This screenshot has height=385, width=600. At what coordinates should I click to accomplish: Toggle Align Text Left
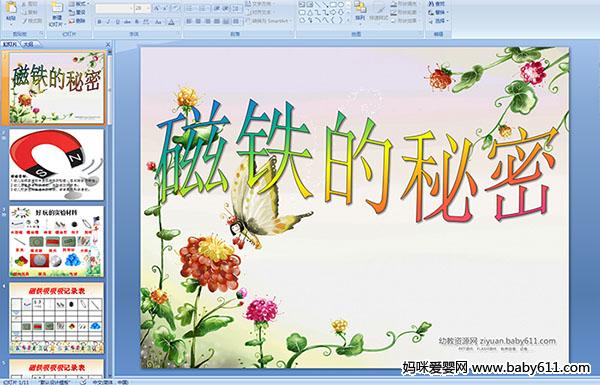point(189,21)
